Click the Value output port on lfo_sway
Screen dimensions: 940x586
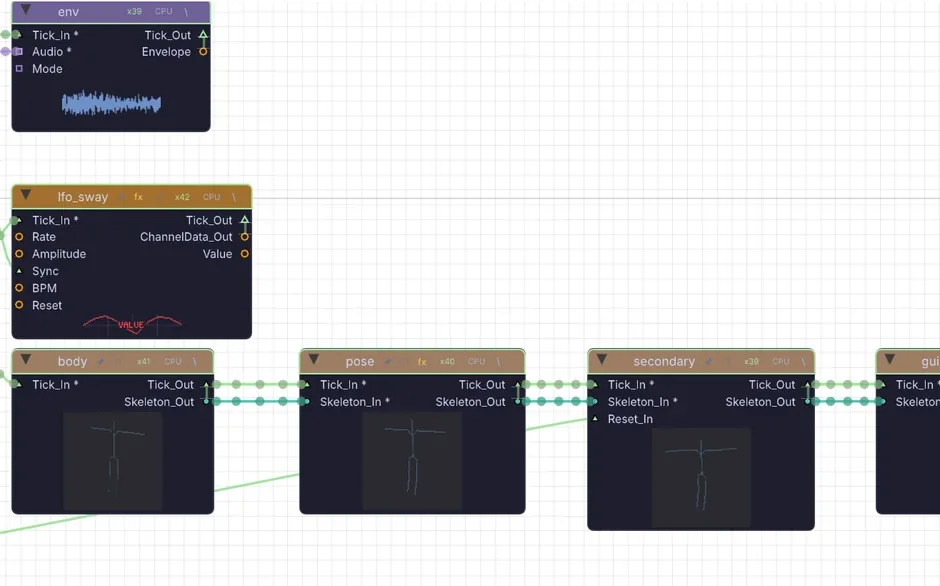[x=245, y=254]
